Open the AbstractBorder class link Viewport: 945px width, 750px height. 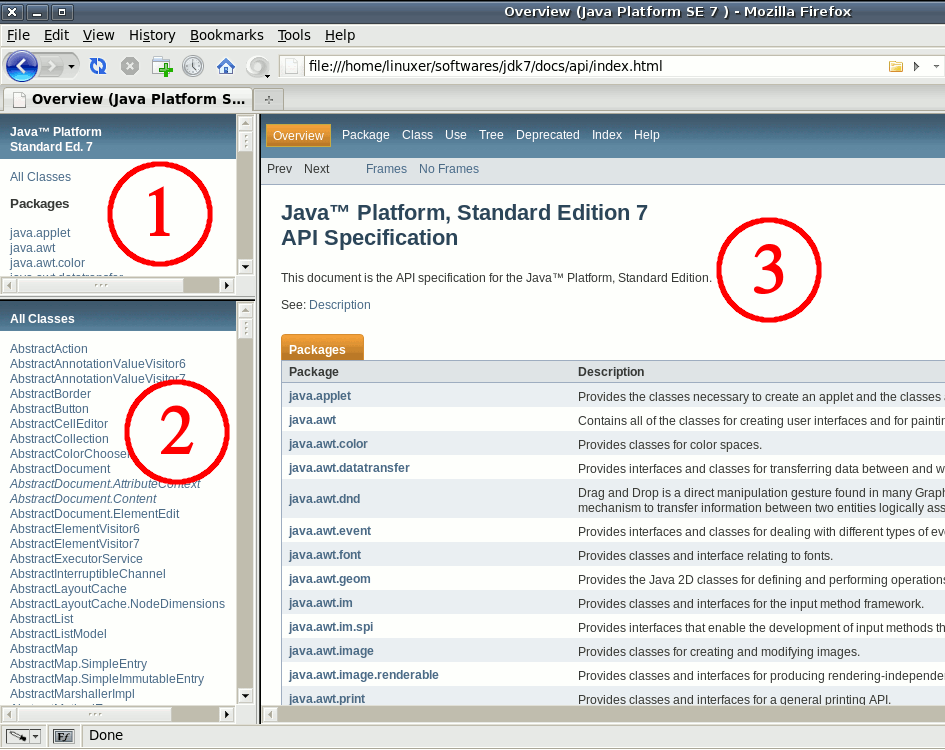51,394
